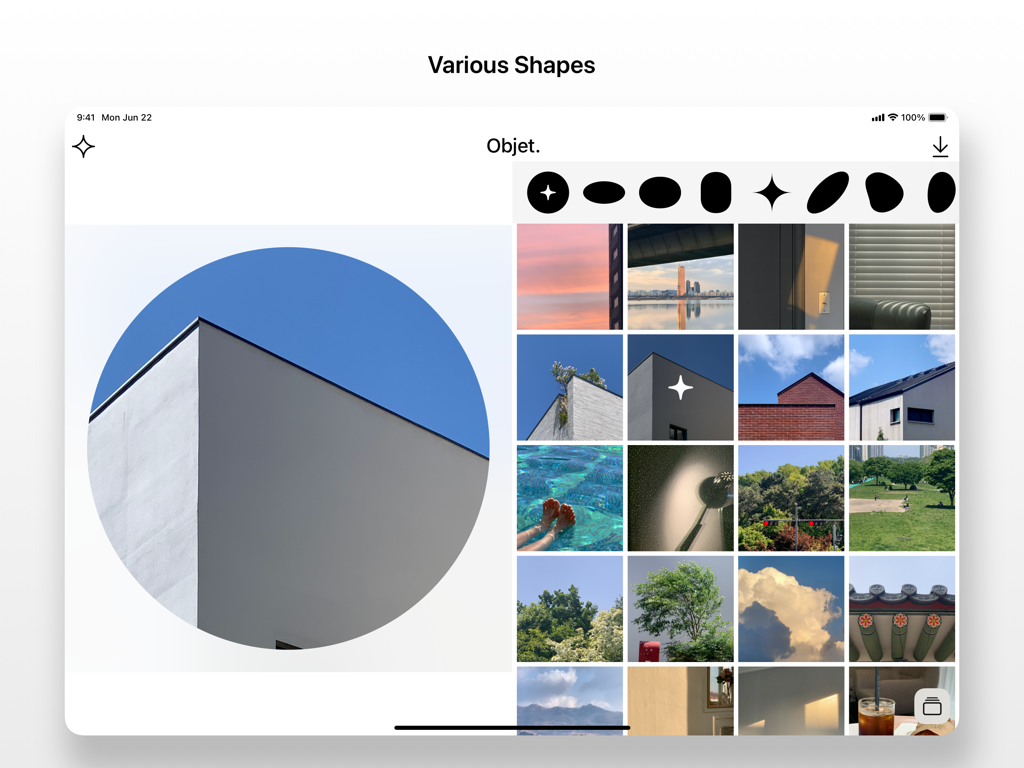Pick the irregular blob shape
This screenshot has height=768, width=1024.
coord(884,193)
